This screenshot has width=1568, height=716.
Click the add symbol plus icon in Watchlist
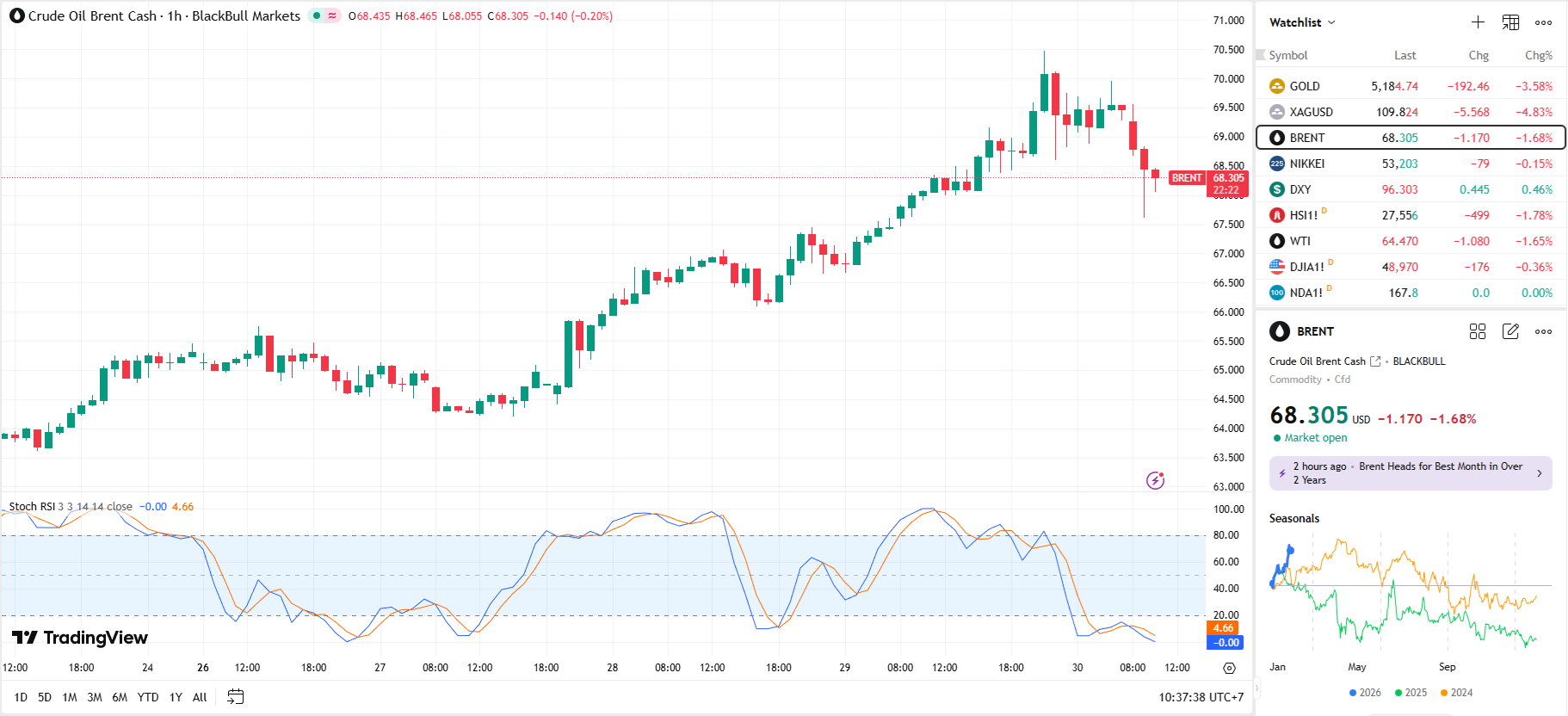coord(1478,22)
